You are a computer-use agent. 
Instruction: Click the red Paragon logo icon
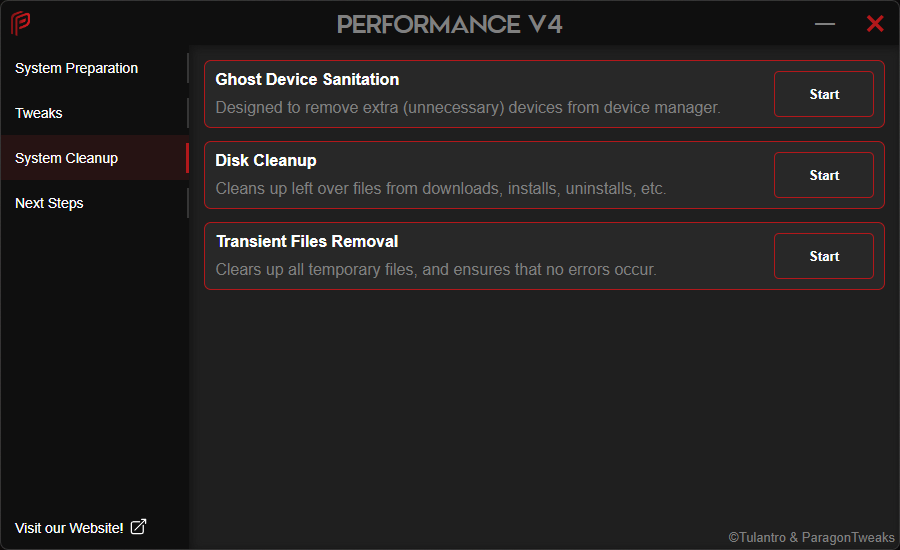point(20,23)
